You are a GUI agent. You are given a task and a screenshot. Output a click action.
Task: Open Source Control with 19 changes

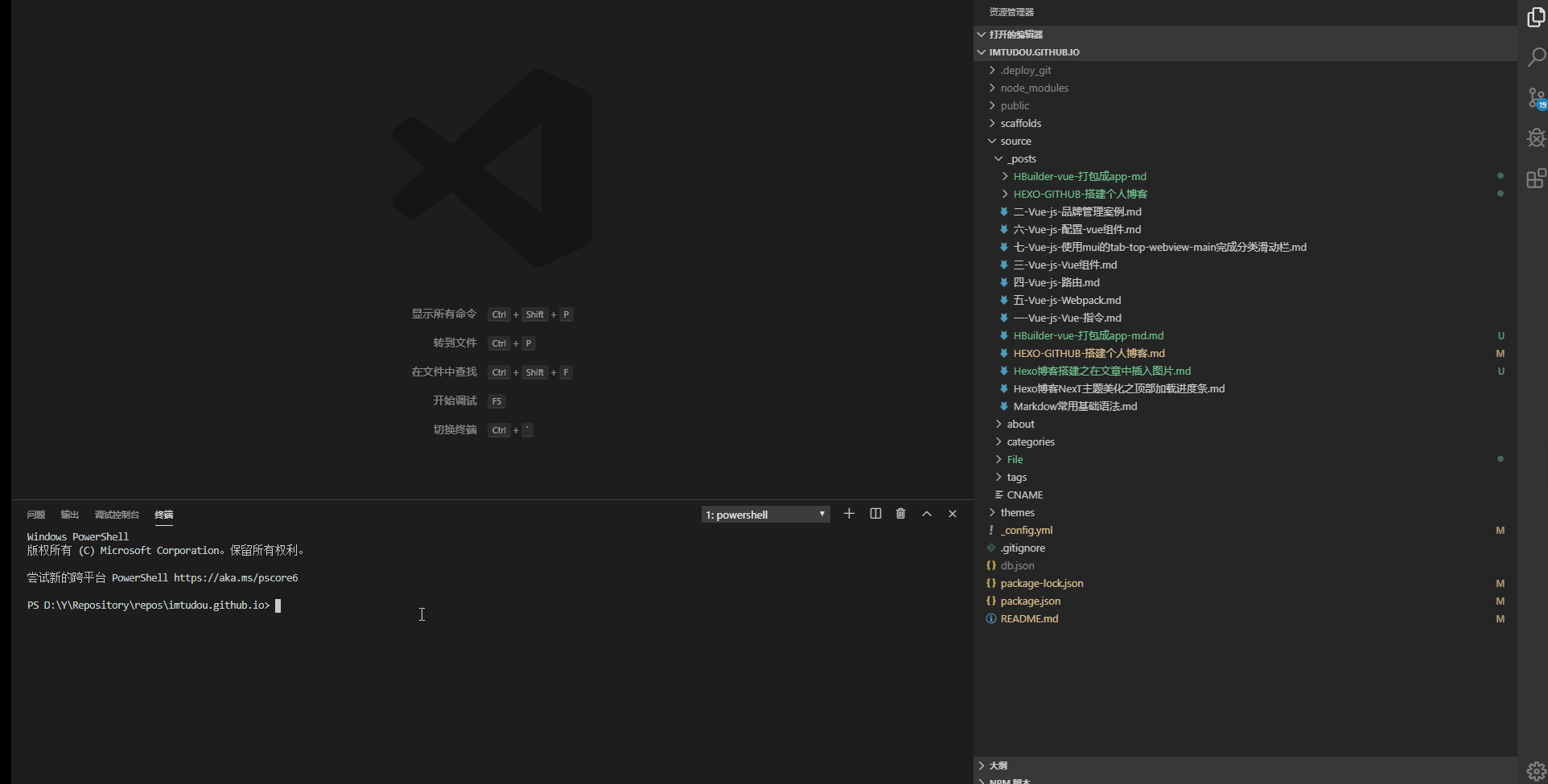[x=1536, y=98]
